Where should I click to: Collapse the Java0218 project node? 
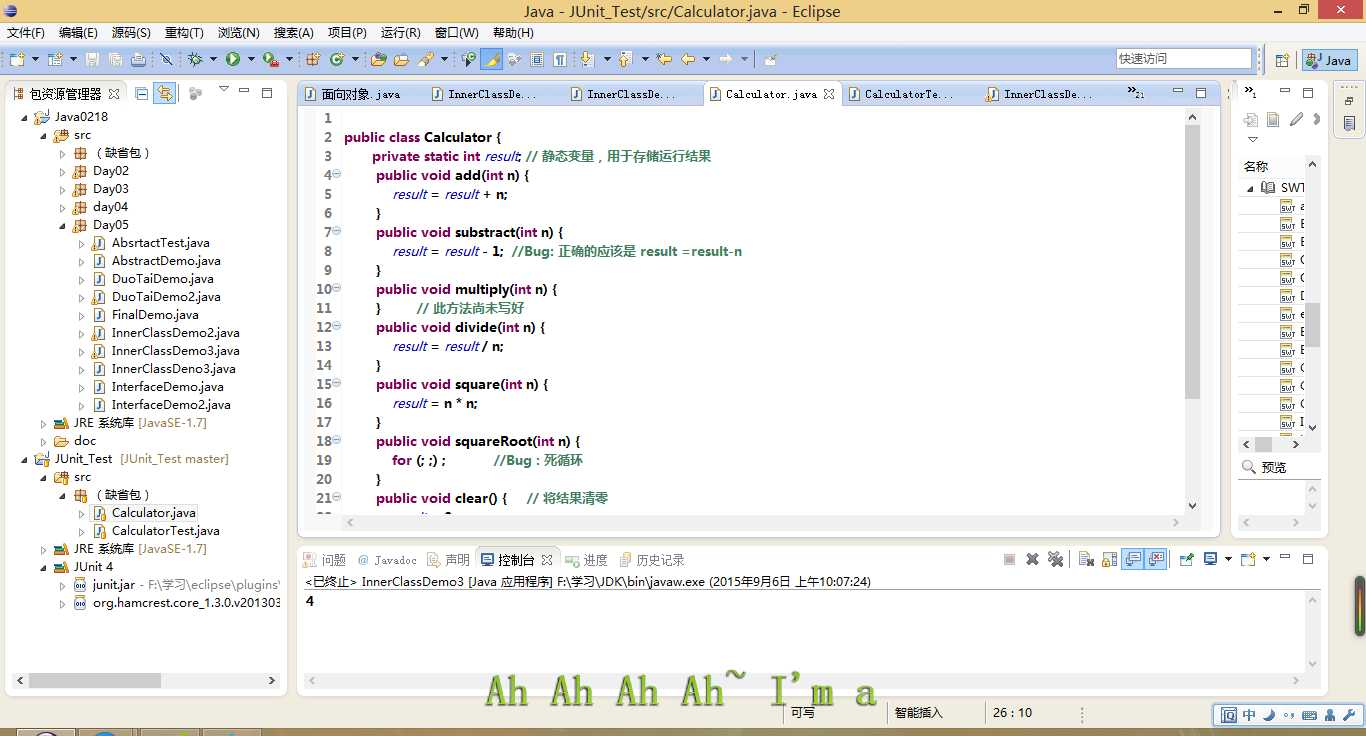click(26, 117)
